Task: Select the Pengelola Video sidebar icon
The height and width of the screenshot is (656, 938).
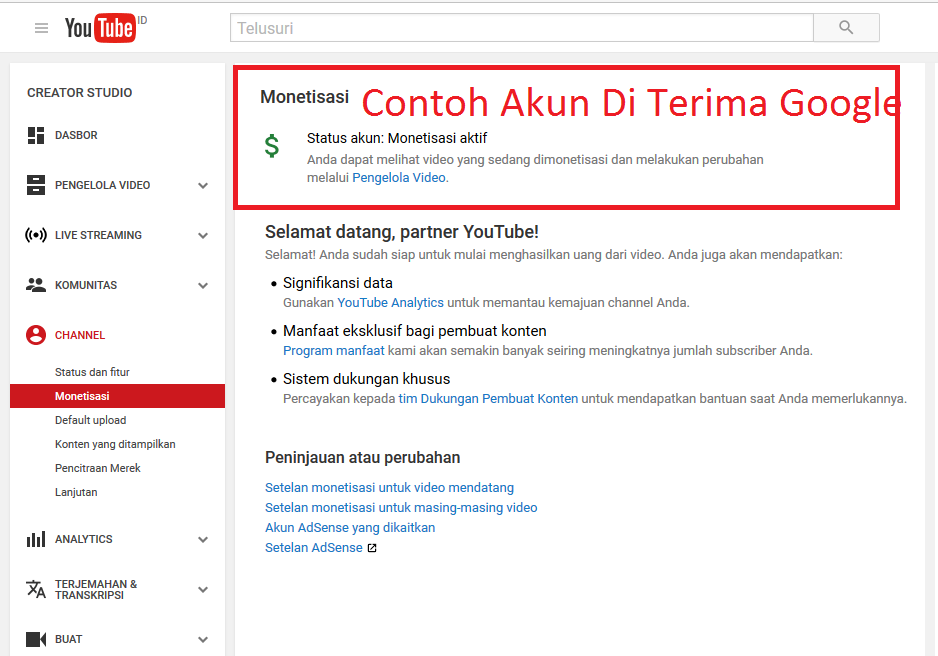Action: [38, 185]
